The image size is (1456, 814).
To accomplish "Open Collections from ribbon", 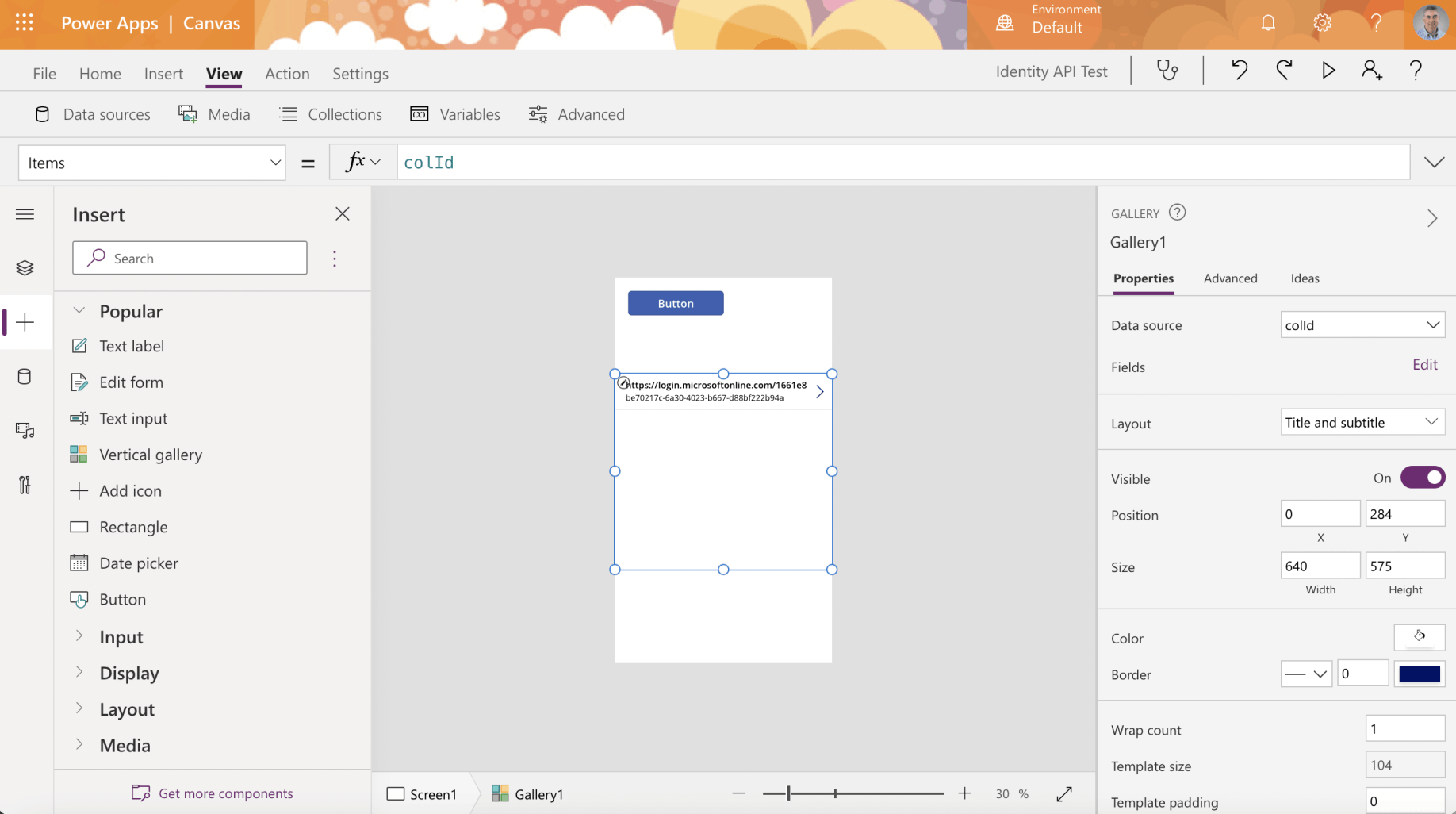I will [331, 114].
